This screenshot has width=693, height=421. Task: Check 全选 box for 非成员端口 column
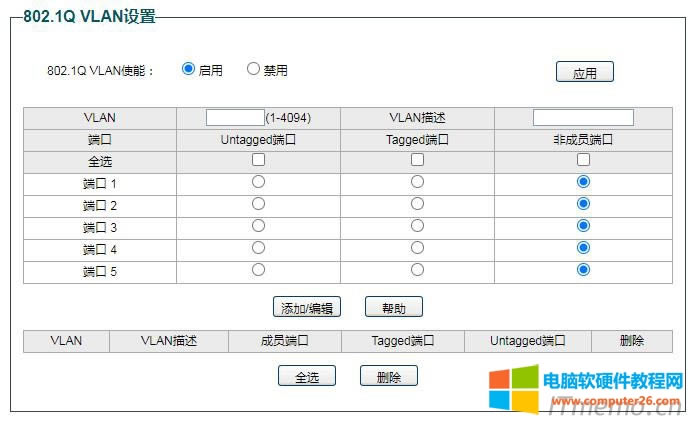(583, 160)
